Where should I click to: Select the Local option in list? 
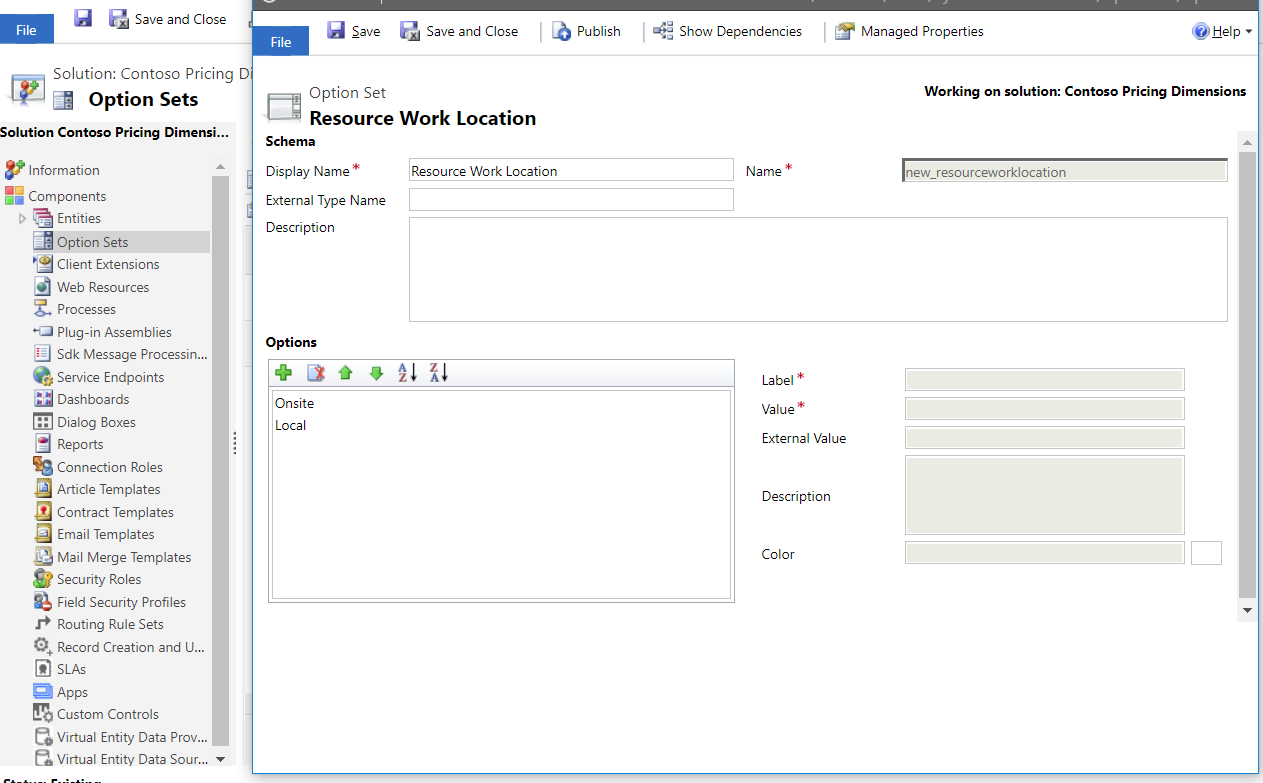290,425
